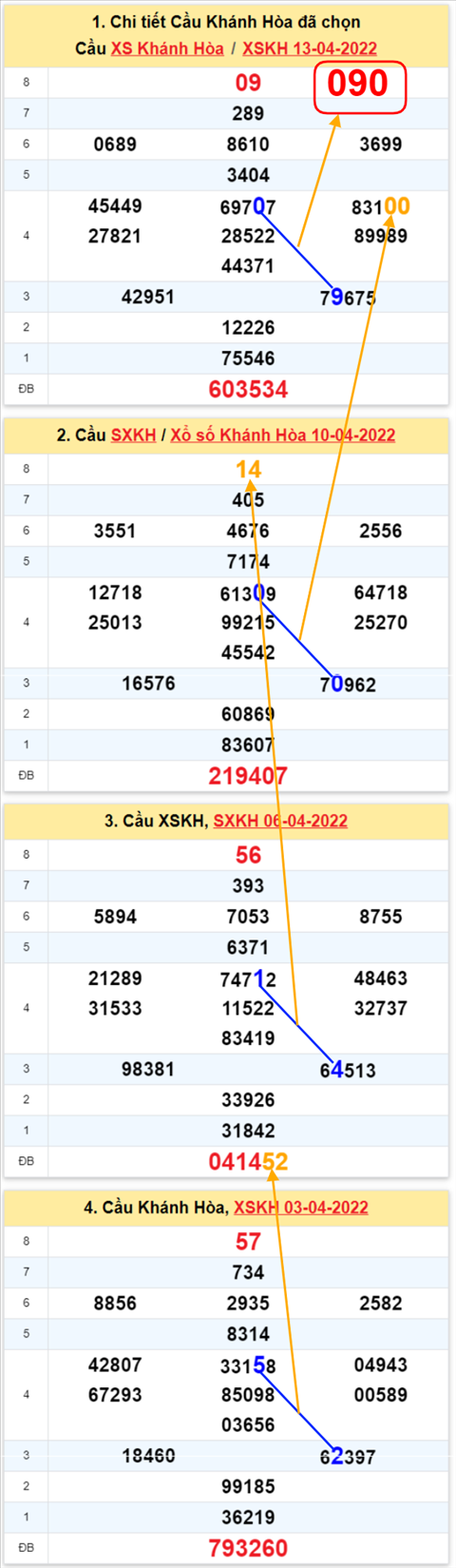Click red number 09 in first table
Viewport: 456px width, 1568px height.
coord(248,83)
